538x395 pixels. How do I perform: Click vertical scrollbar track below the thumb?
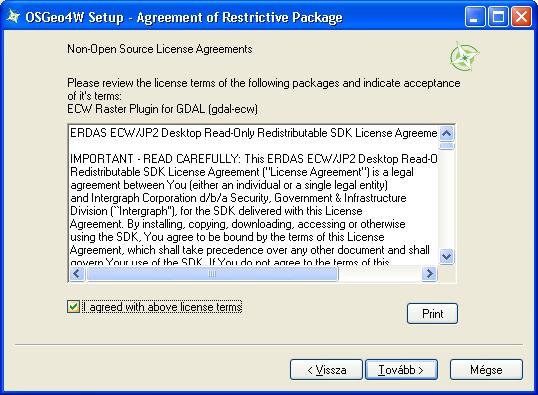coord(446,199)
